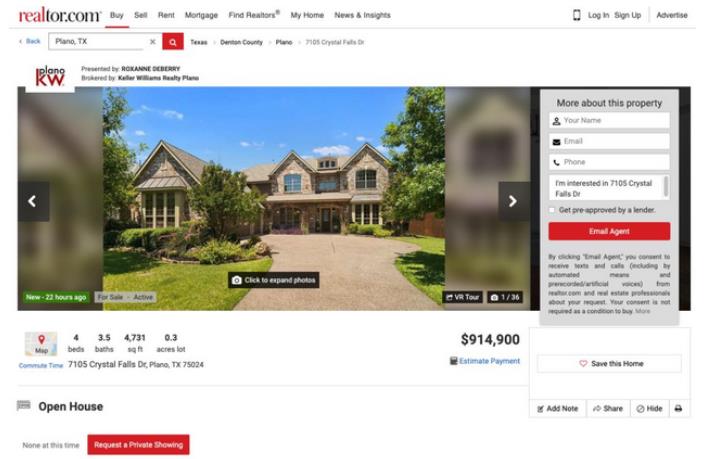Expand Find Realtors navigation item

(254, 15)
